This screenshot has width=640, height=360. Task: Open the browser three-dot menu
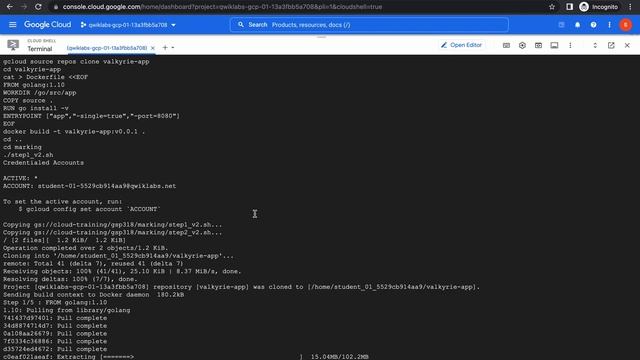tap(631, 7)
